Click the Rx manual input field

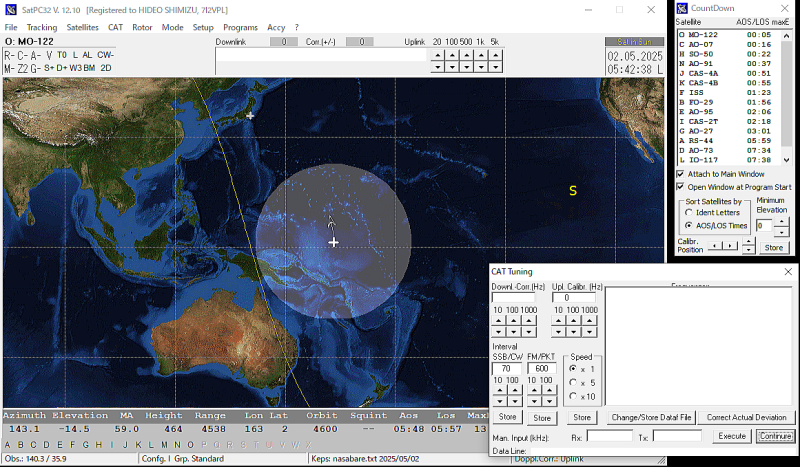610,436
